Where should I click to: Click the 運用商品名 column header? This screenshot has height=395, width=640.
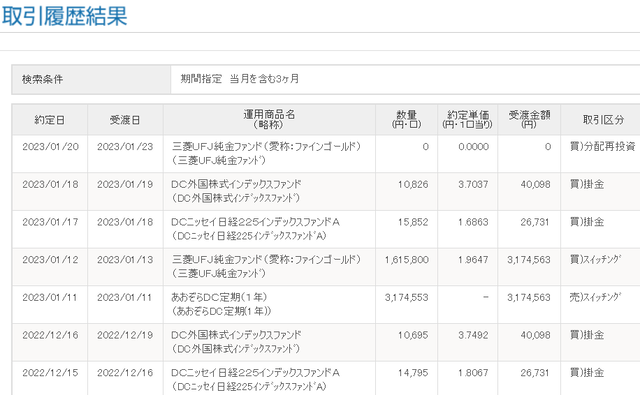click(269, 120)
